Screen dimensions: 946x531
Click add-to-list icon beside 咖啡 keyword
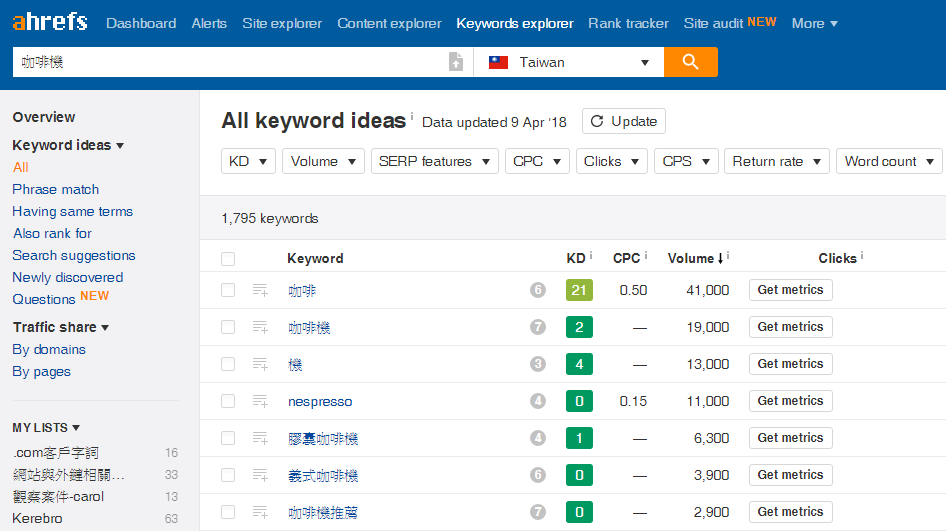click(260, 290)
